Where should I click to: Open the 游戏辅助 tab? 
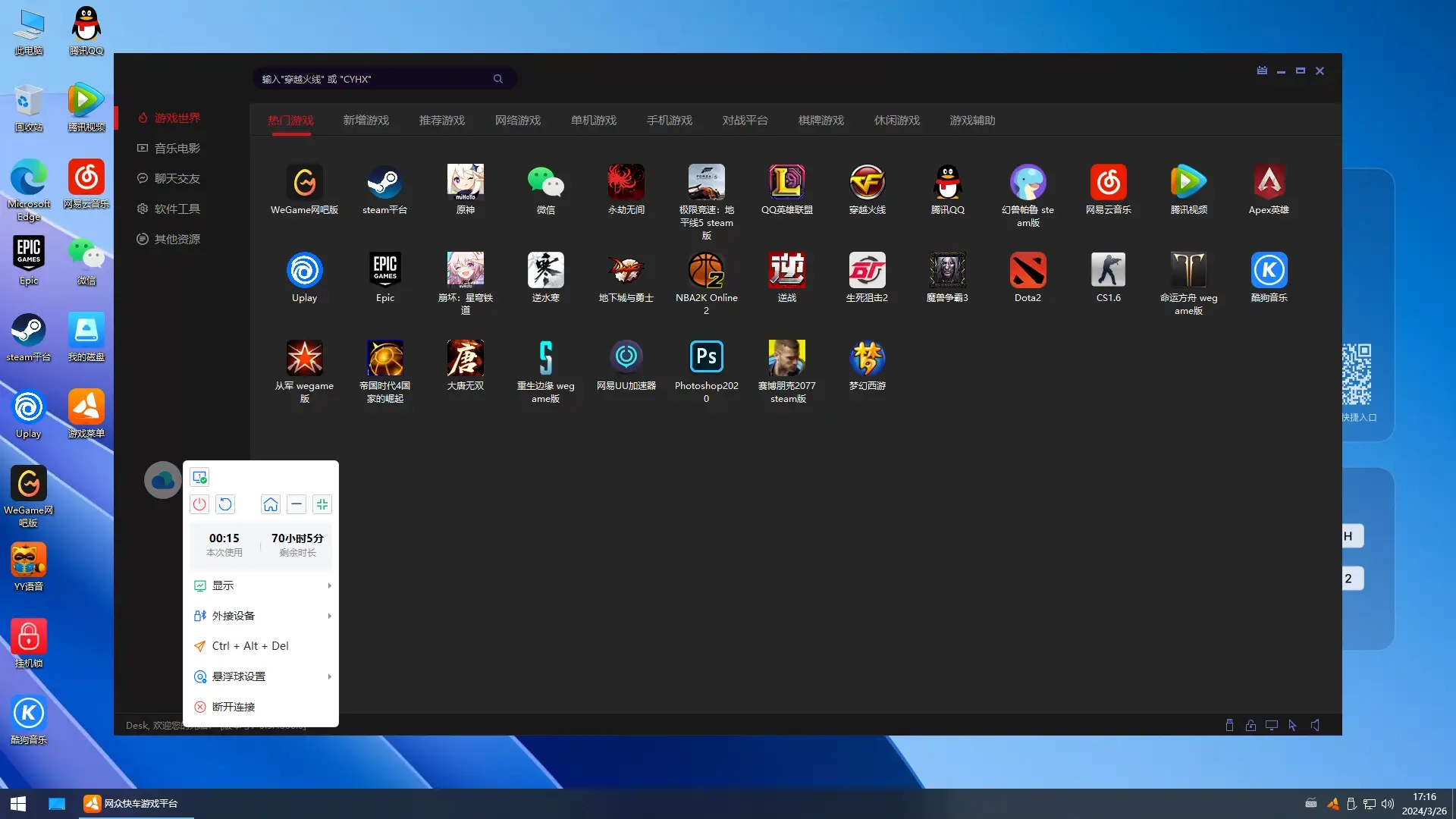click(973, 121)
